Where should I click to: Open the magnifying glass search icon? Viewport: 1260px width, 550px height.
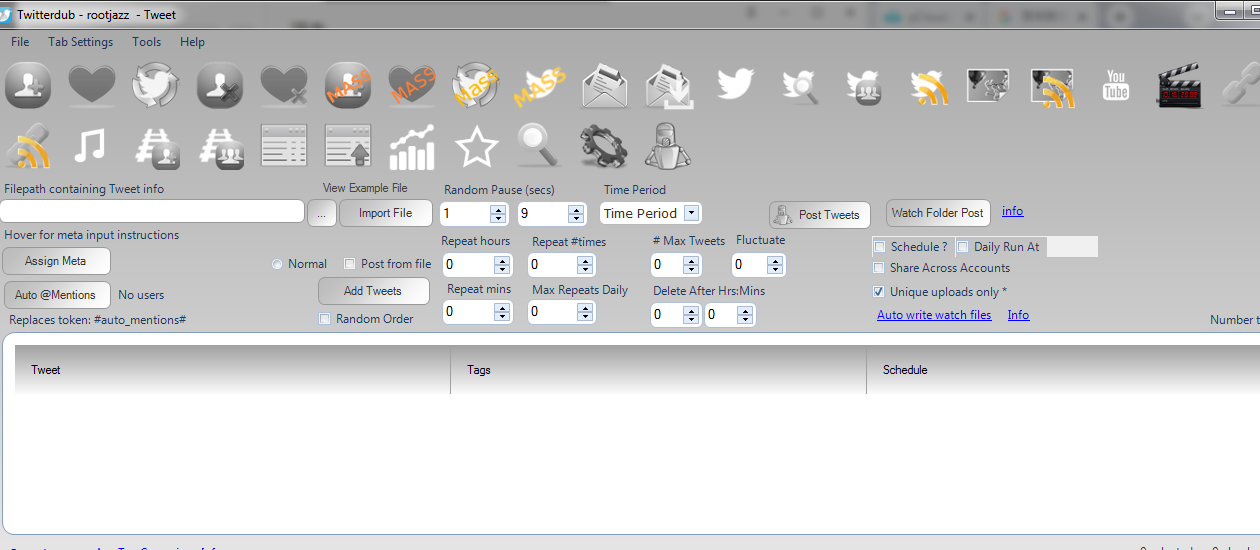point(540,147)
